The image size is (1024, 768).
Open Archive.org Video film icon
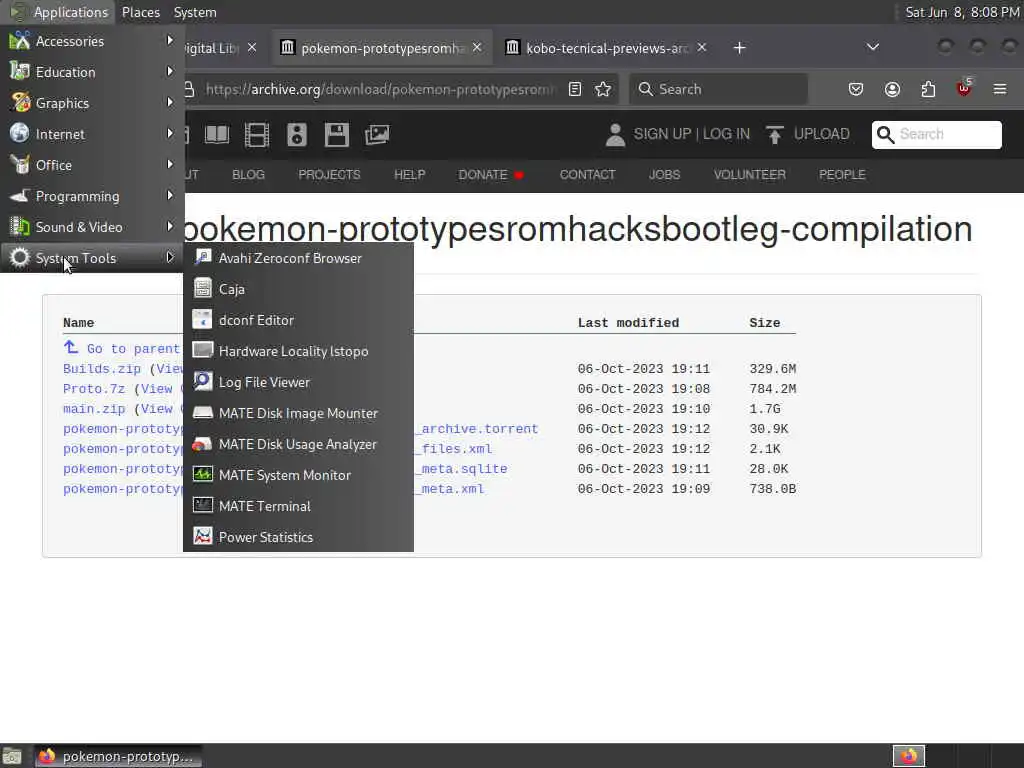point(257,135)
